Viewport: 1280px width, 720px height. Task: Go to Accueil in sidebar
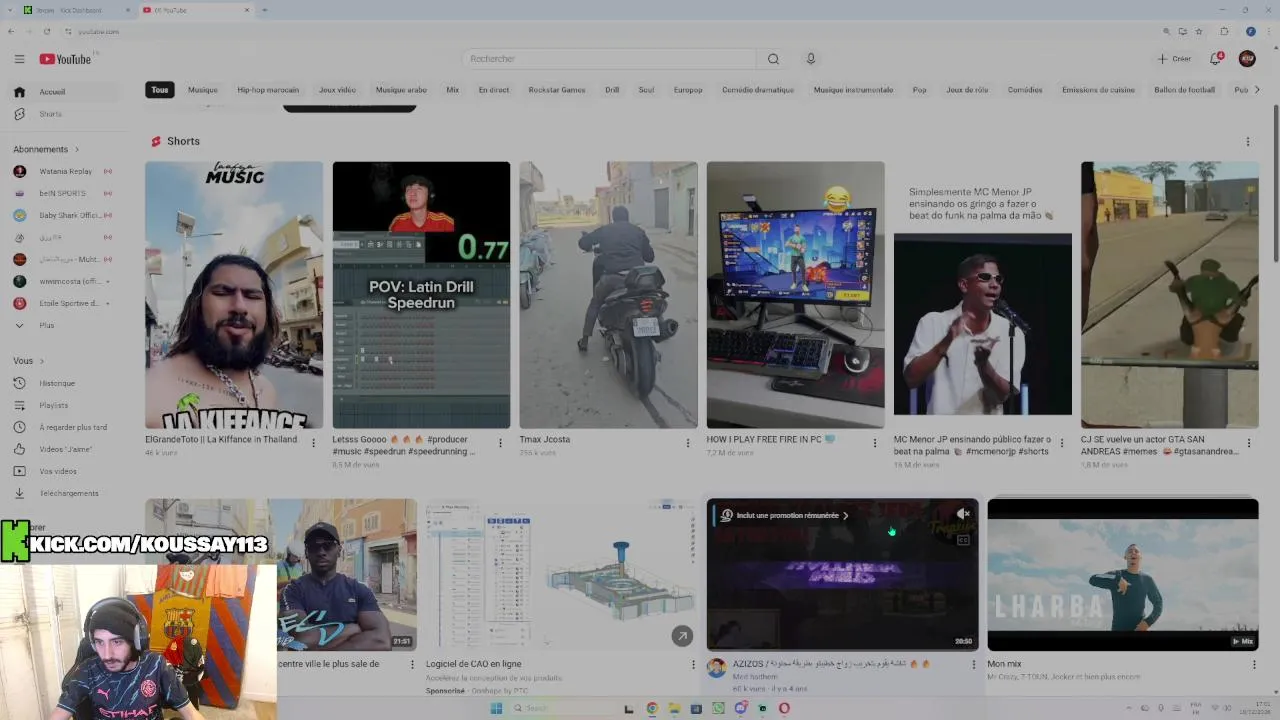click(x=65, y=92)
